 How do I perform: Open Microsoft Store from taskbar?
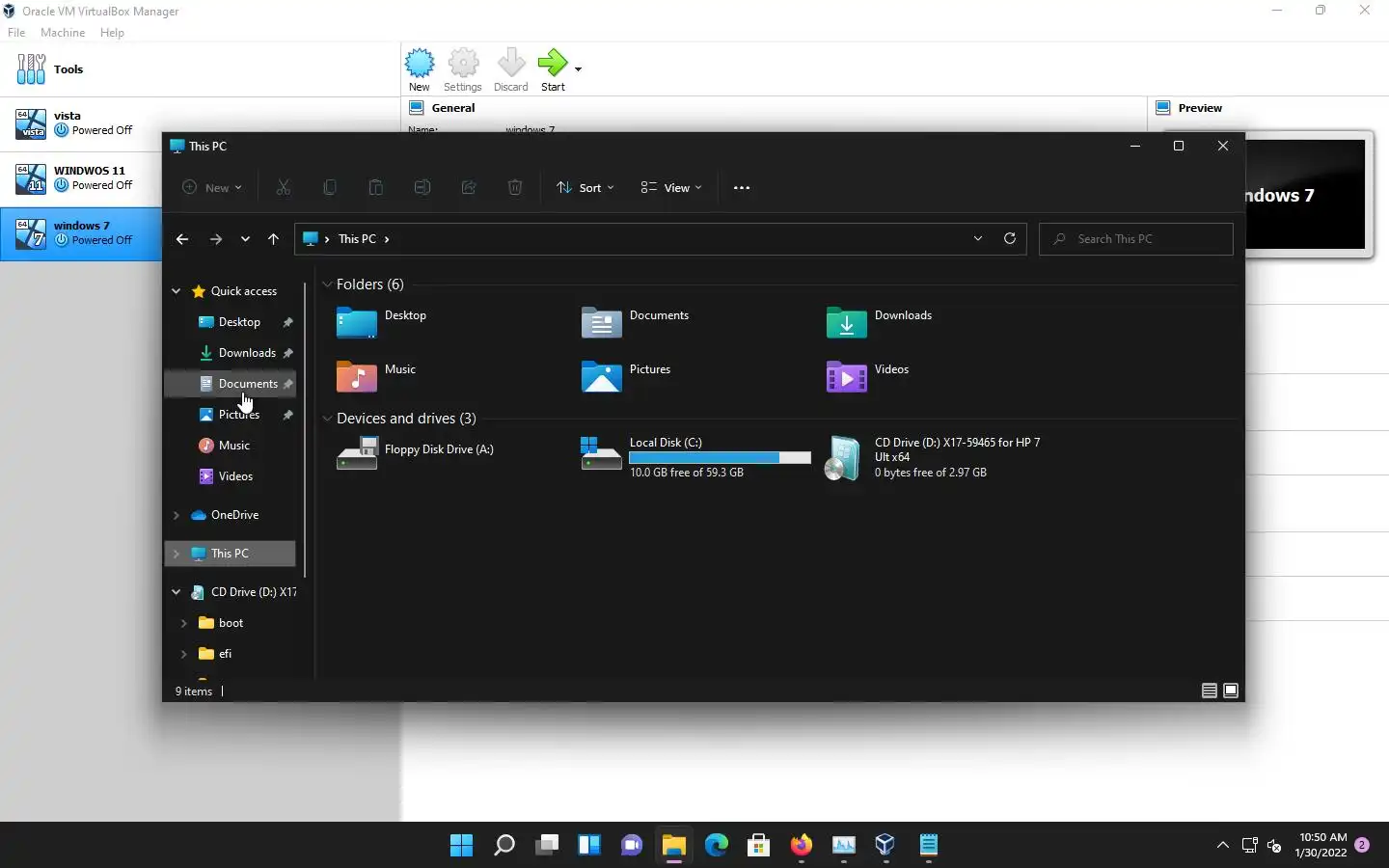point(759,846)
